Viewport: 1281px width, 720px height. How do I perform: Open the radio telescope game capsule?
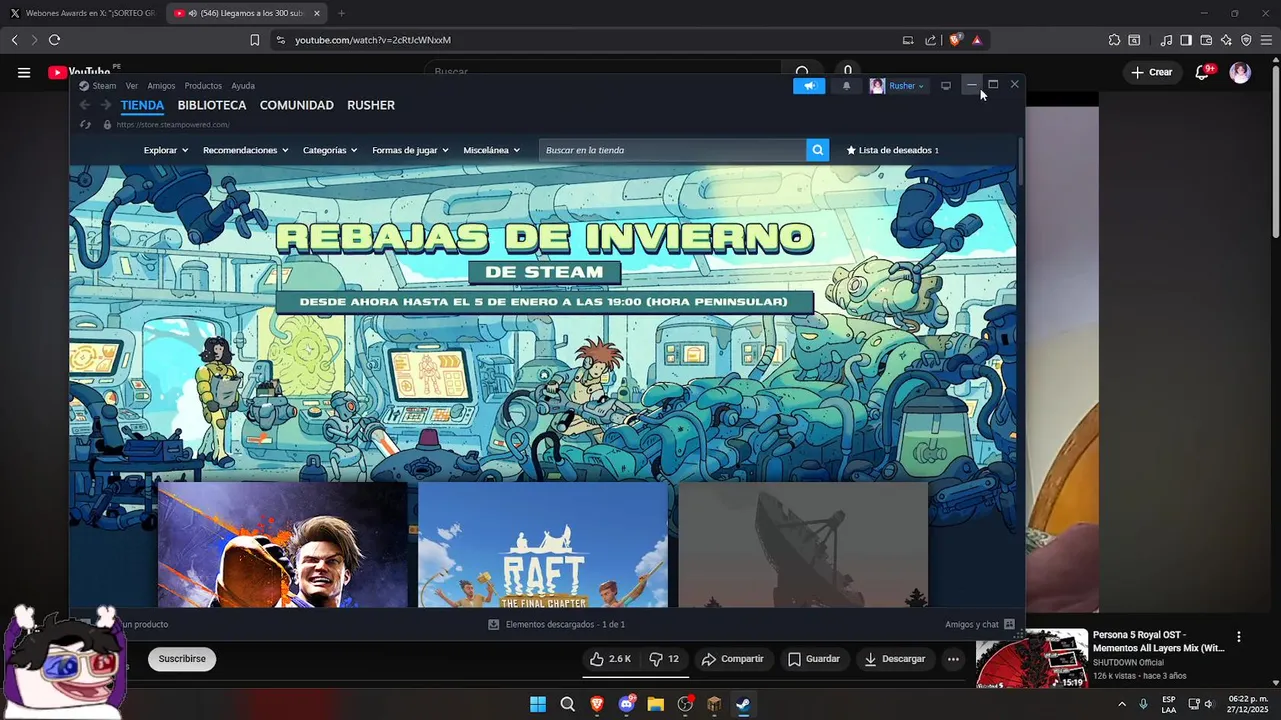[803, 545]
